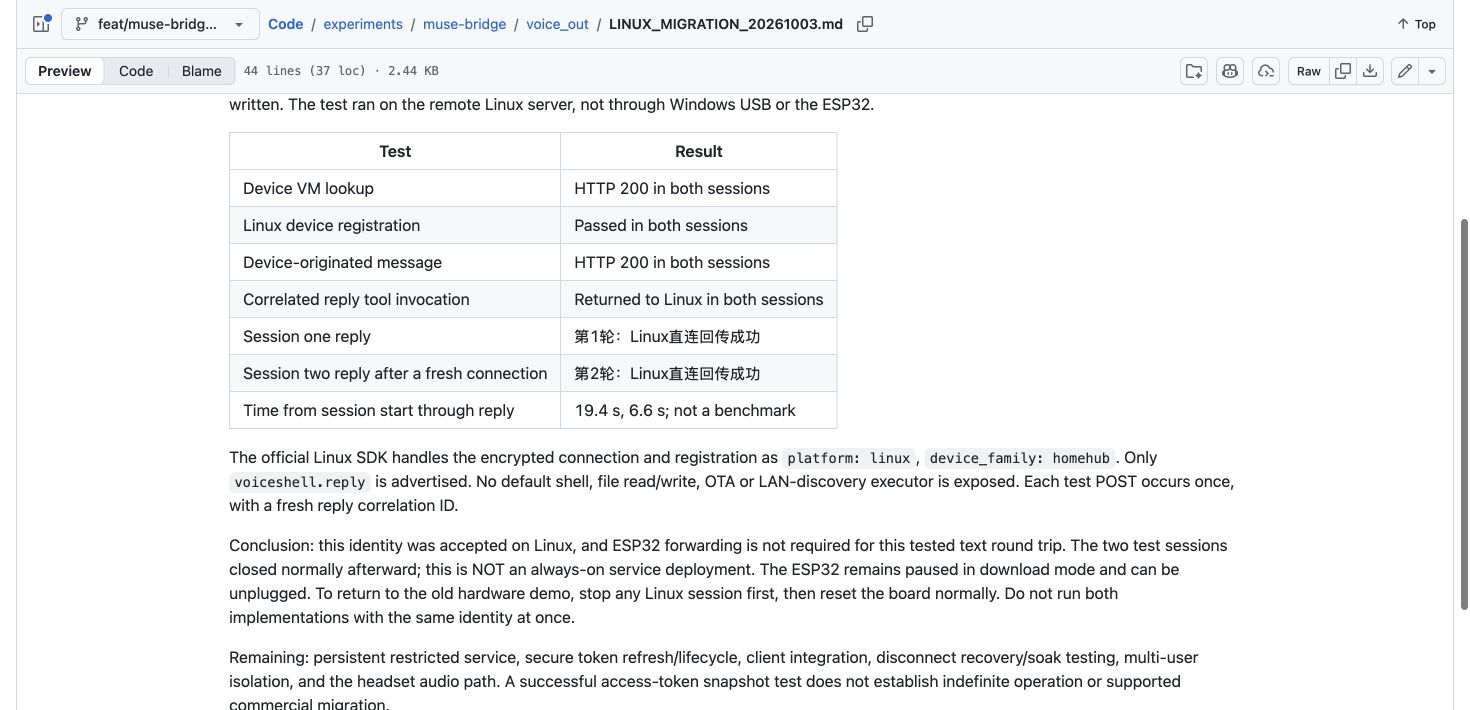Jump to Top of the file
Image resolution: width=1470 pixels, height=710 pixels.
pyautogui.click(x=1416, y=24)
